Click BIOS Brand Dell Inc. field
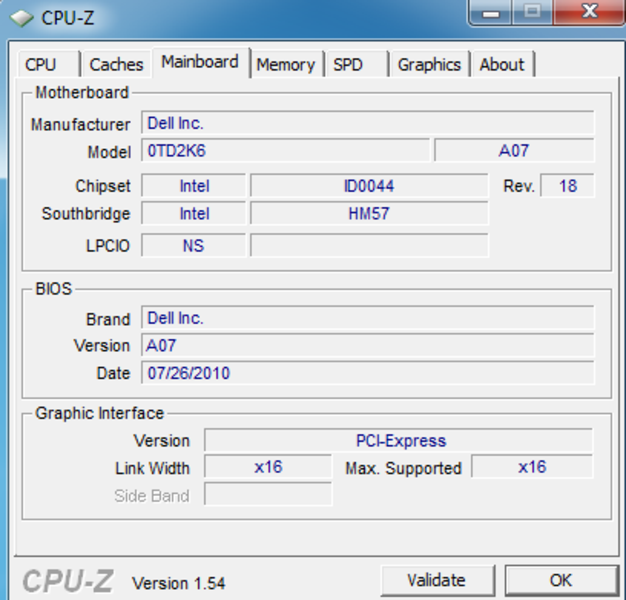 [368, 318]
